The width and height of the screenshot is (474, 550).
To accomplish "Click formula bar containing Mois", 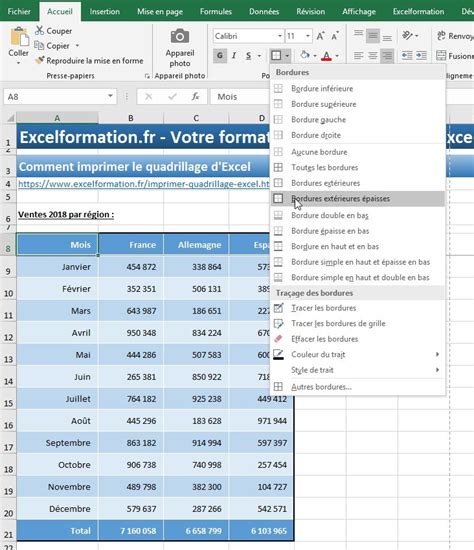I will [240, 96].
